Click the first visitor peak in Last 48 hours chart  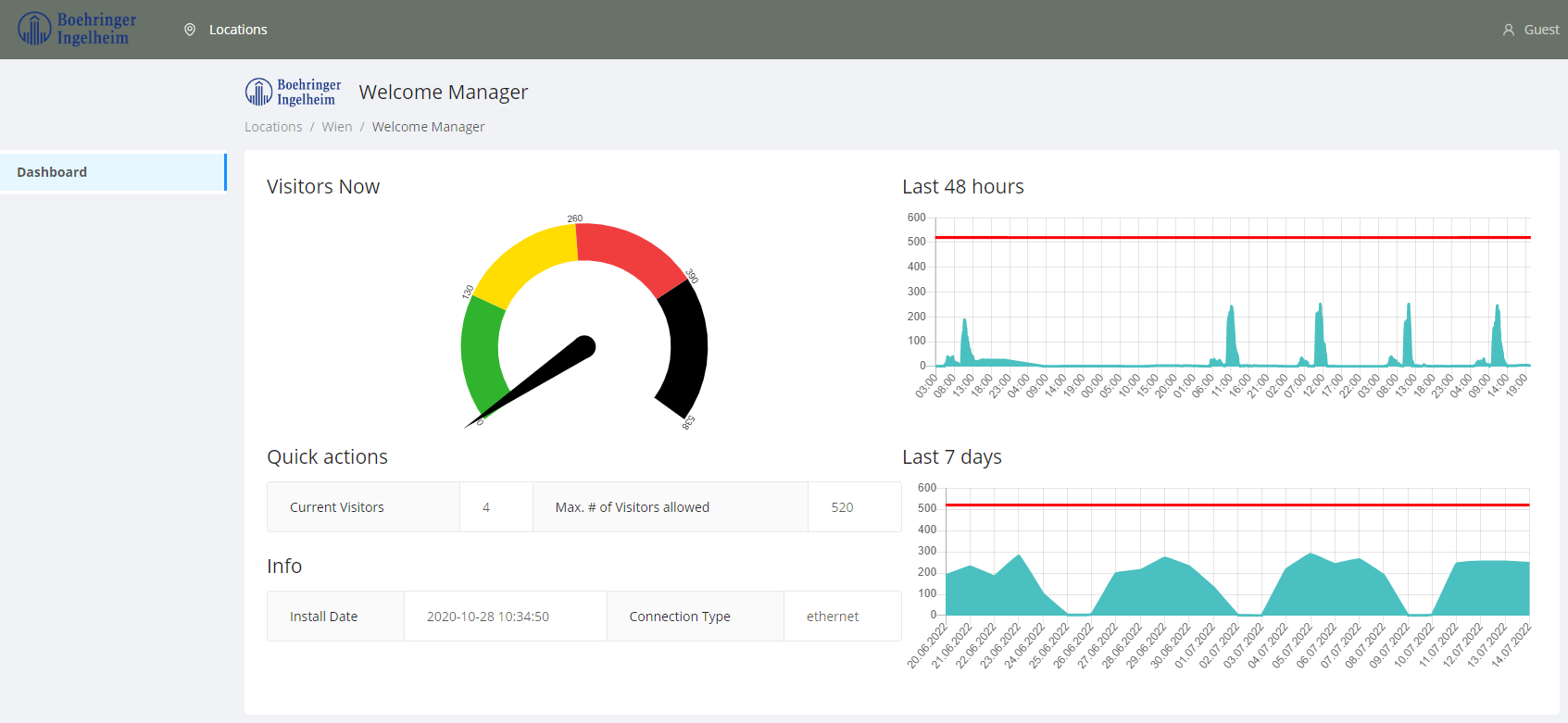(965, 341)
